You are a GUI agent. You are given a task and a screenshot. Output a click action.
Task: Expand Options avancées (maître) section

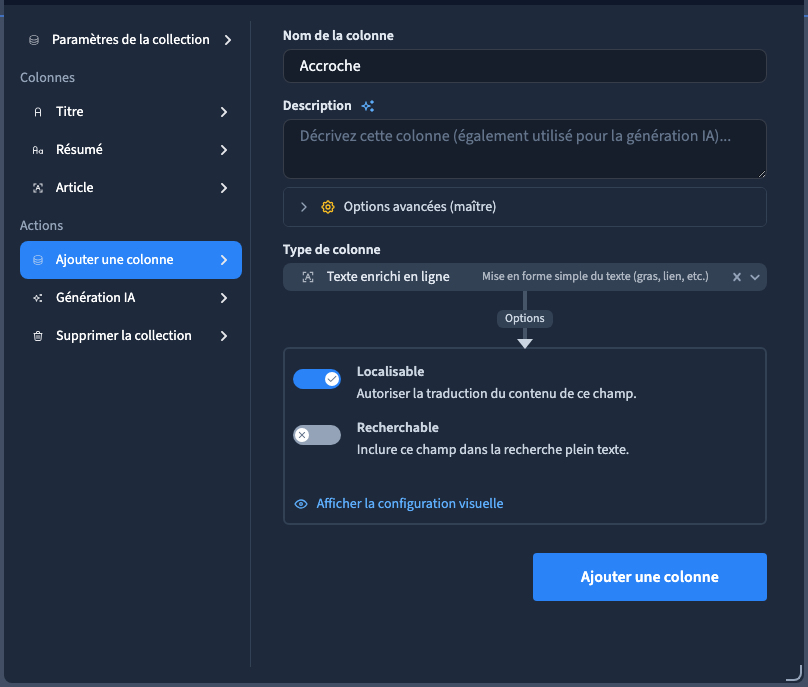525,207
